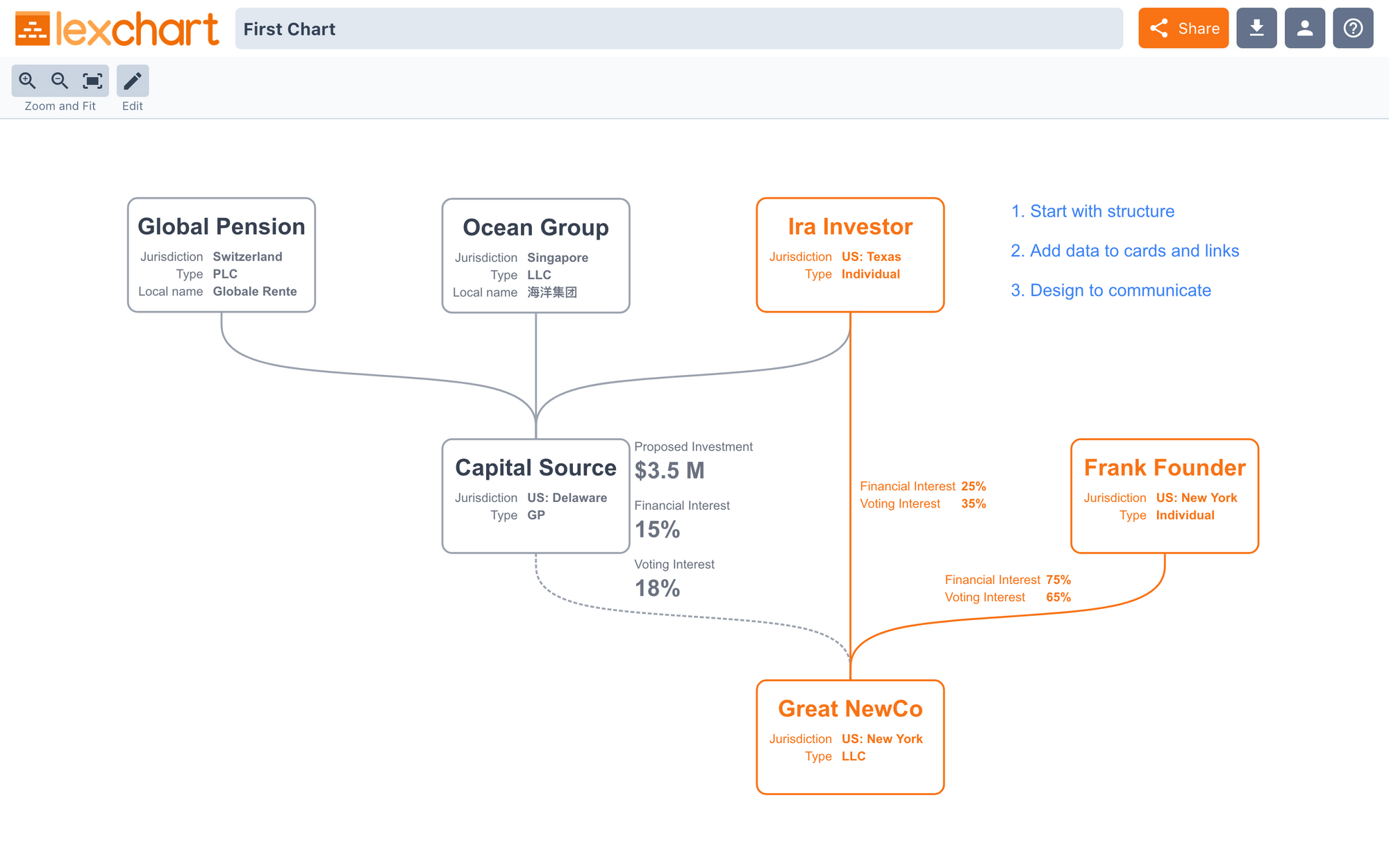Click the zoom out icon
The height and width of the screenshot is (868, 1389).
59,81
